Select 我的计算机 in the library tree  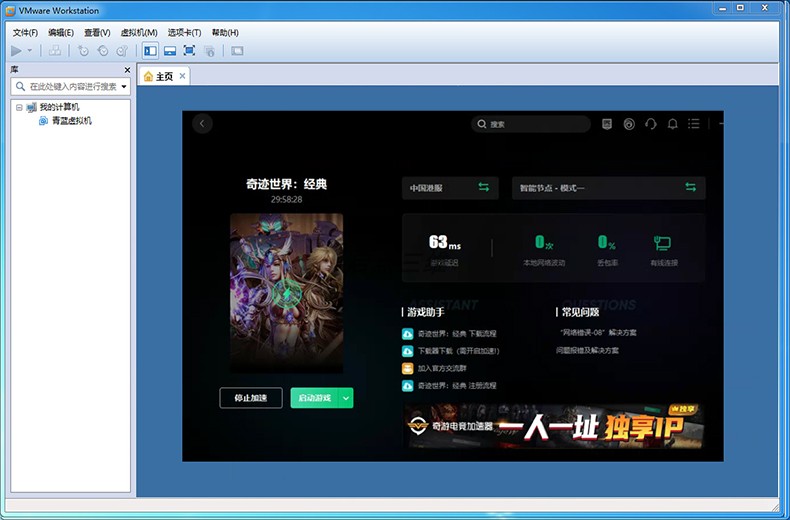click(x=59, y=107)
